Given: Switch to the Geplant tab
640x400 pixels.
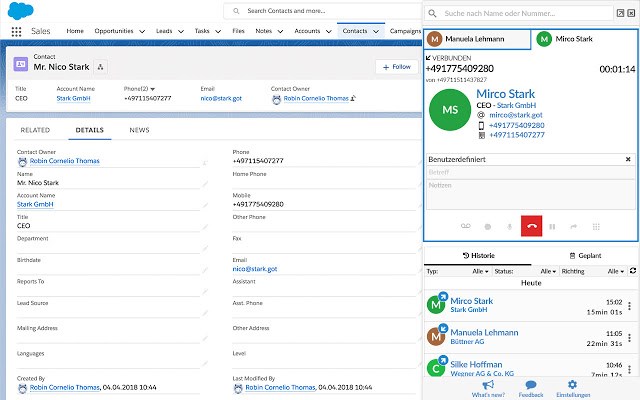Looking at the screenshot, I should point(585,256).
